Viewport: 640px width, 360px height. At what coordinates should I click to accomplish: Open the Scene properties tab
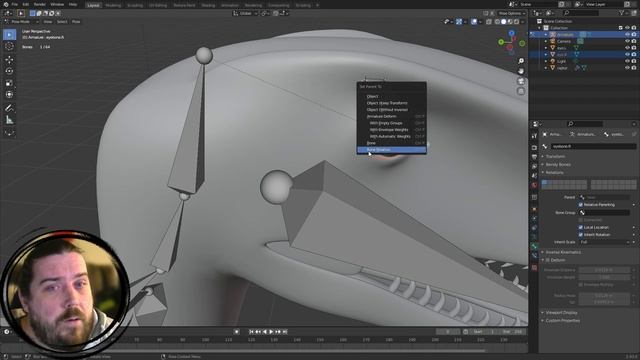coord(534,176)
